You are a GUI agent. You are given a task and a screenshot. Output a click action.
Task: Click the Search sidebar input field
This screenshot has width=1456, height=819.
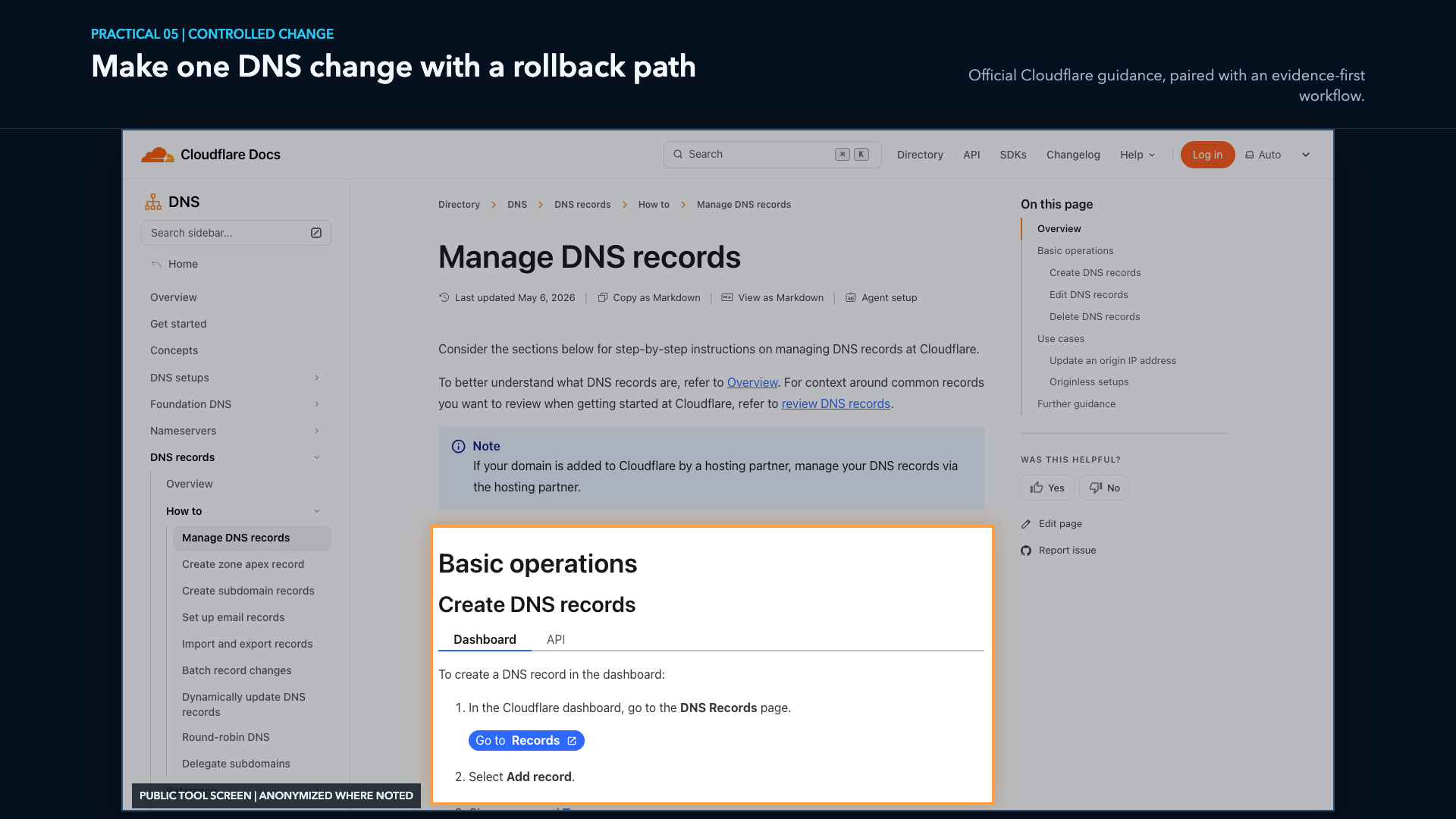pos(236,233)
